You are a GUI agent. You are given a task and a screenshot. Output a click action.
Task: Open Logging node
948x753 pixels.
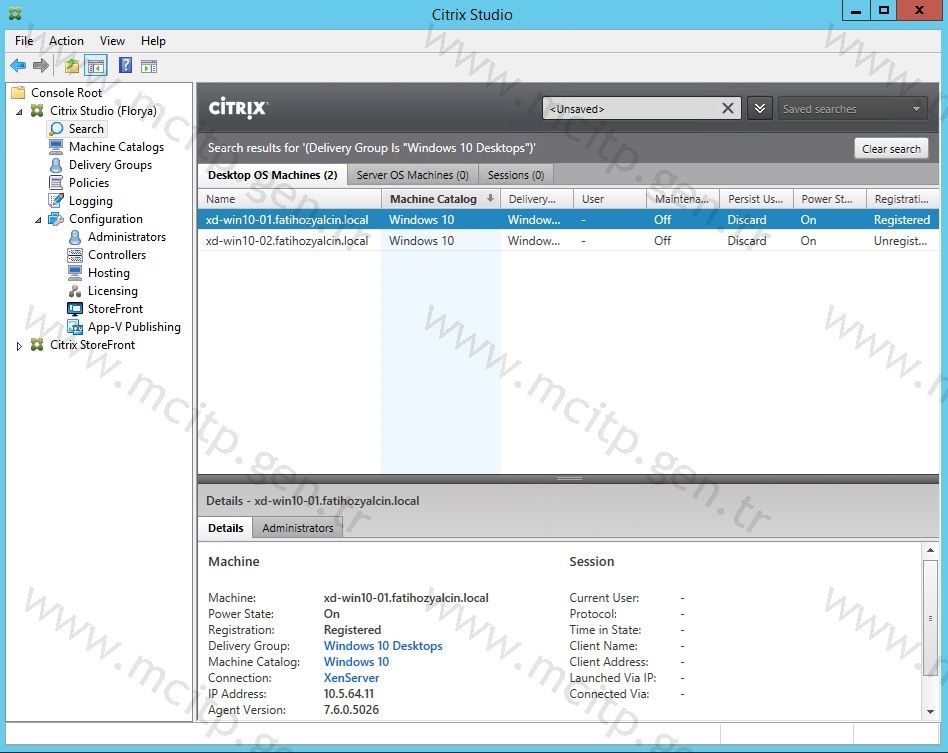point(90,201)
